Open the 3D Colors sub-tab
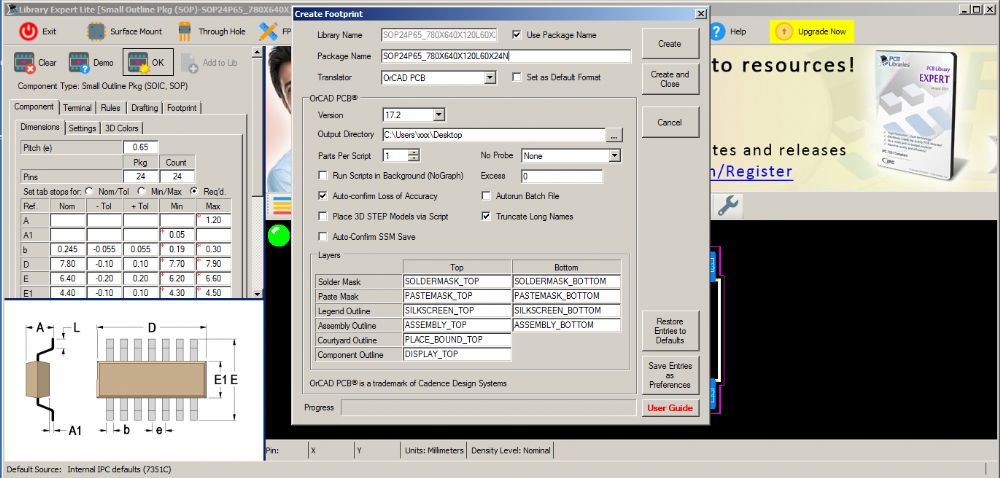 (x=121, y=128)
